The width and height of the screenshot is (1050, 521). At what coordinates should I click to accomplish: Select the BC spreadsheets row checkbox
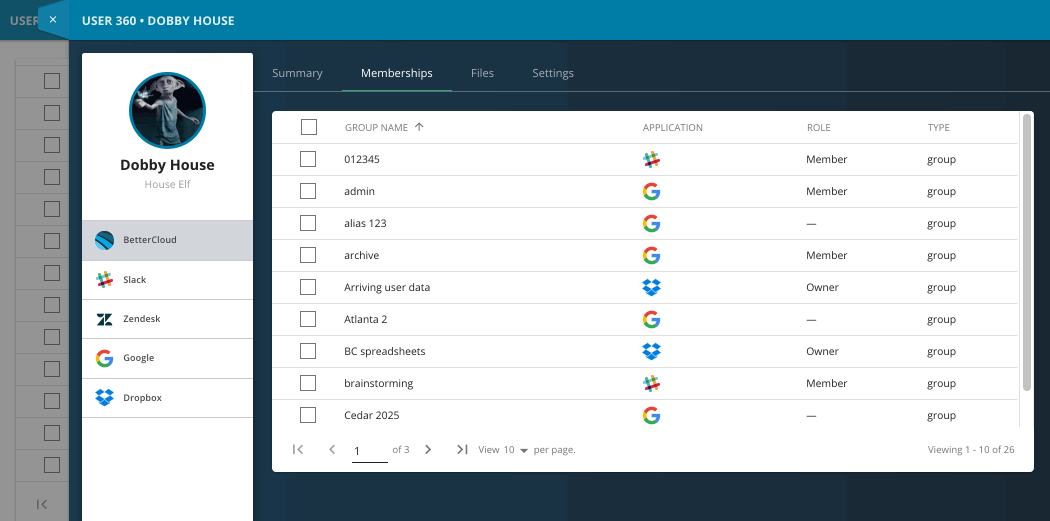point(308,351)
